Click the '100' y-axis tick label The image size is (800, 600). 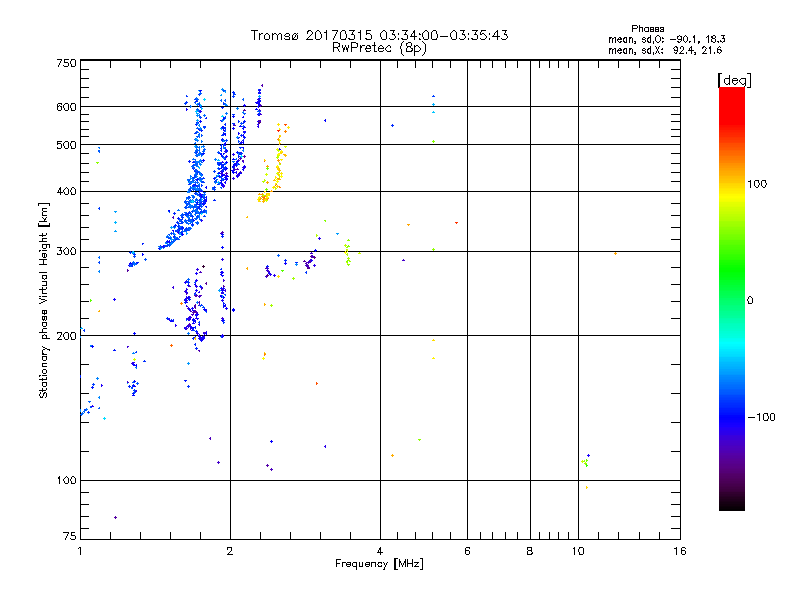click(x=66, y=480)
